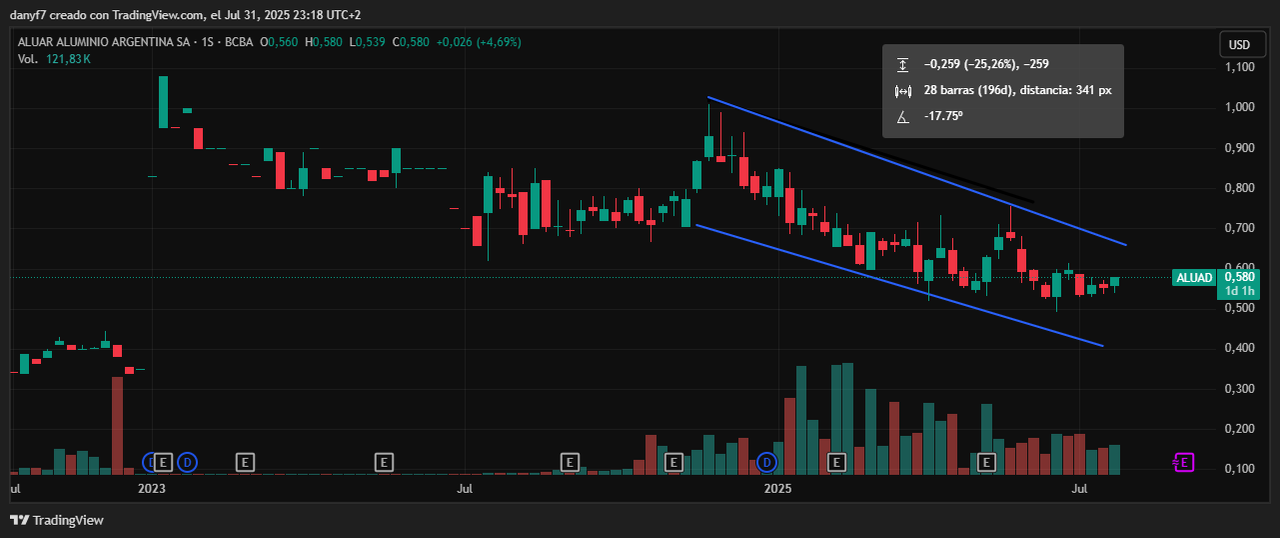Screen dimensions: 1280x538
Task: Click the purple upcoming earnings E marker
Action: click(1183, 462)
